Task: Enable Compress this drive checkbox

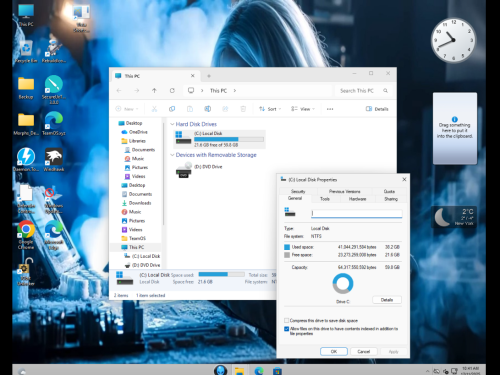Action: pyautogui.click(x=286, y=320)
